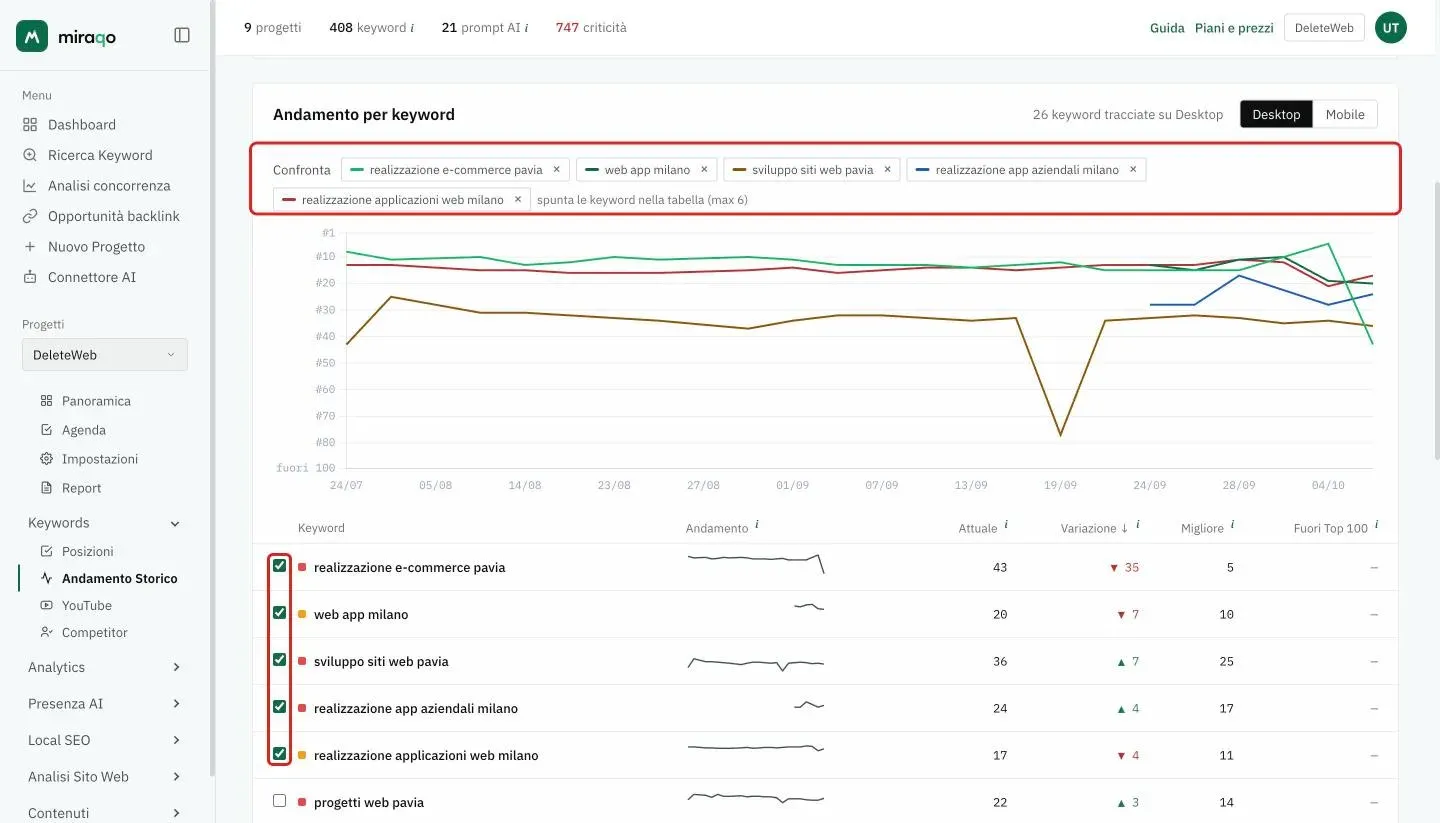Image resolution: width=1440 pixels, height=823 pixels.
Task: Click the Dashboard grid icon
Action: 30,125
